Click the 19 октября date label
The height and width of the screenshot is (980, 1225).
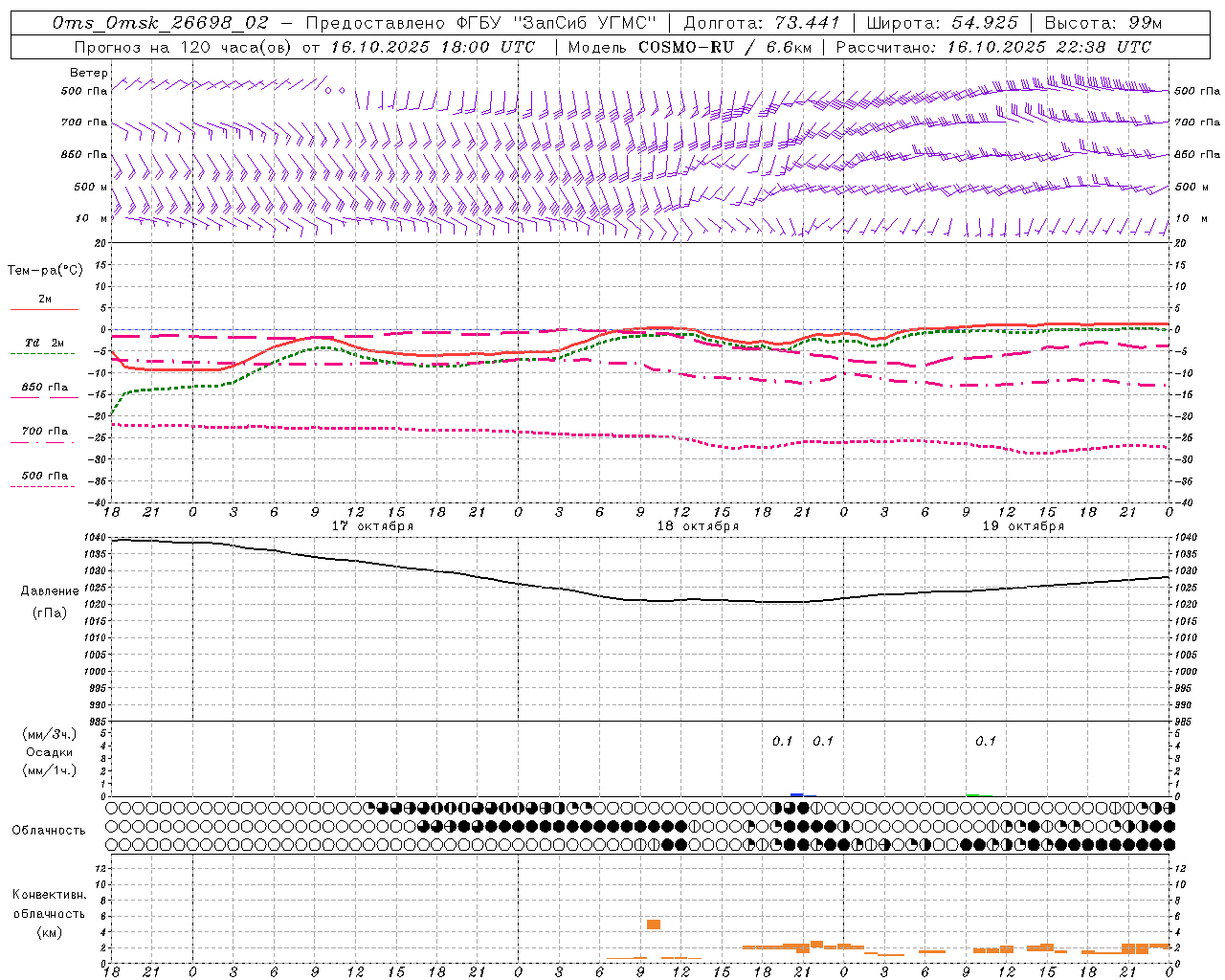coord(1023,525)
